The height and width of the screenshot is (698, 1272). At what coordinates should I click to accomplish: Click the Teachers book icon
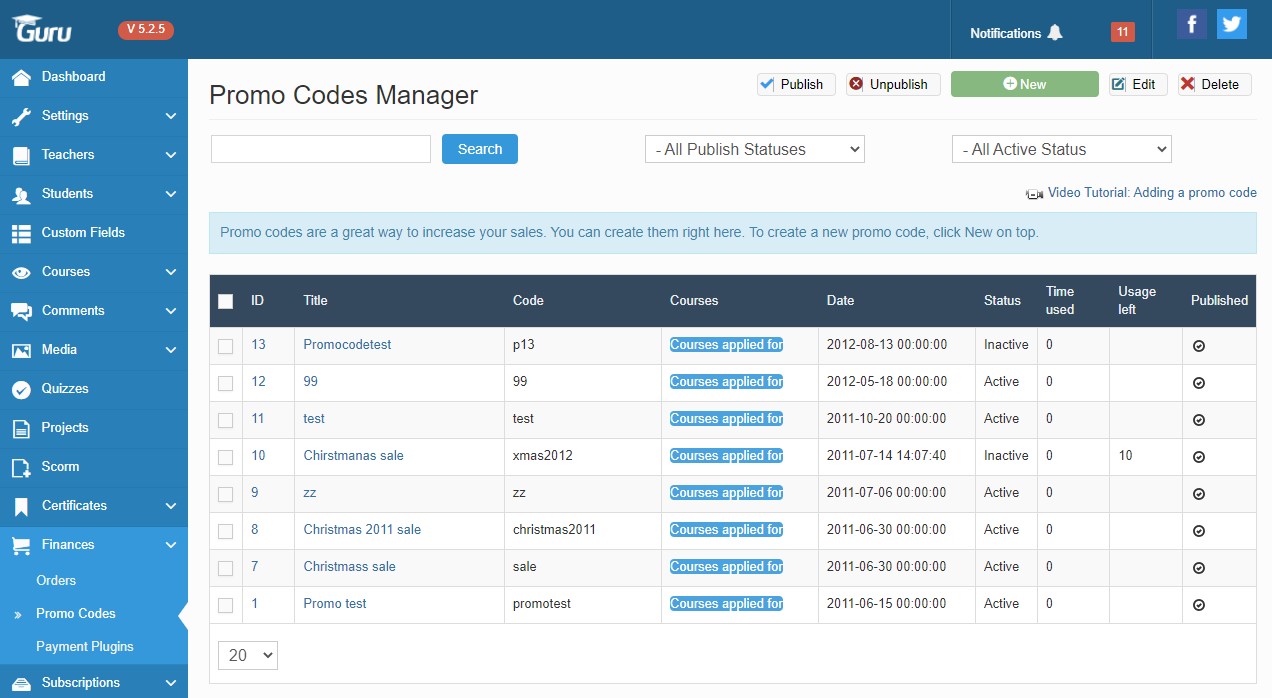[21, 155]
